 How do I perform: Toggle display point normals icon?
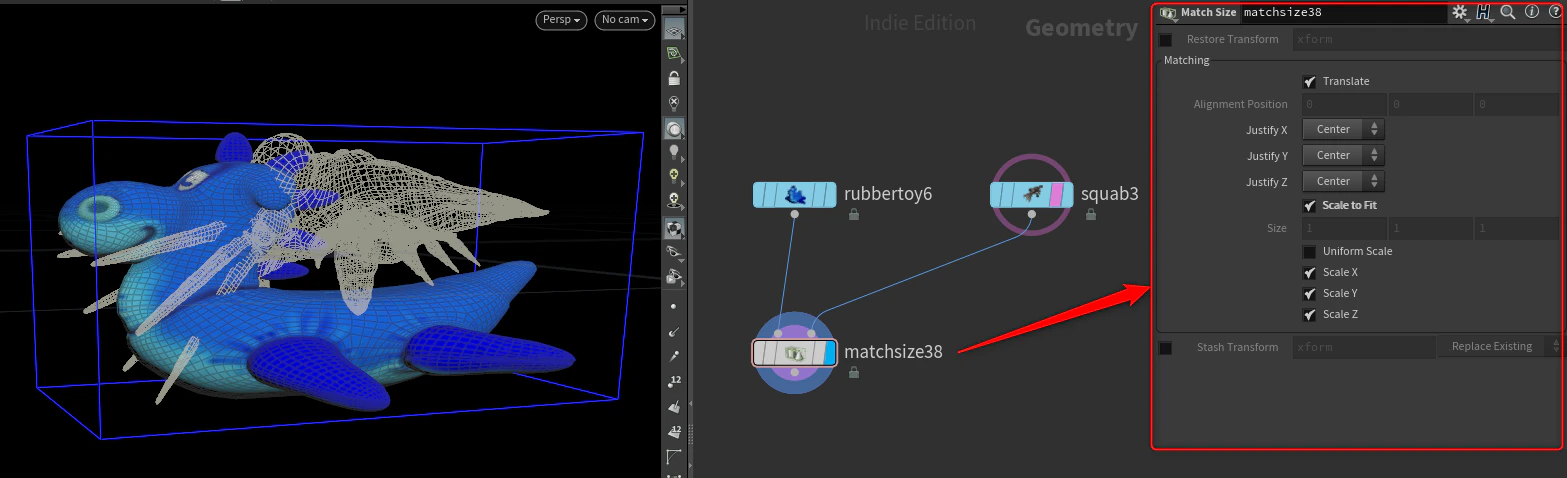(x=673, y=331)
